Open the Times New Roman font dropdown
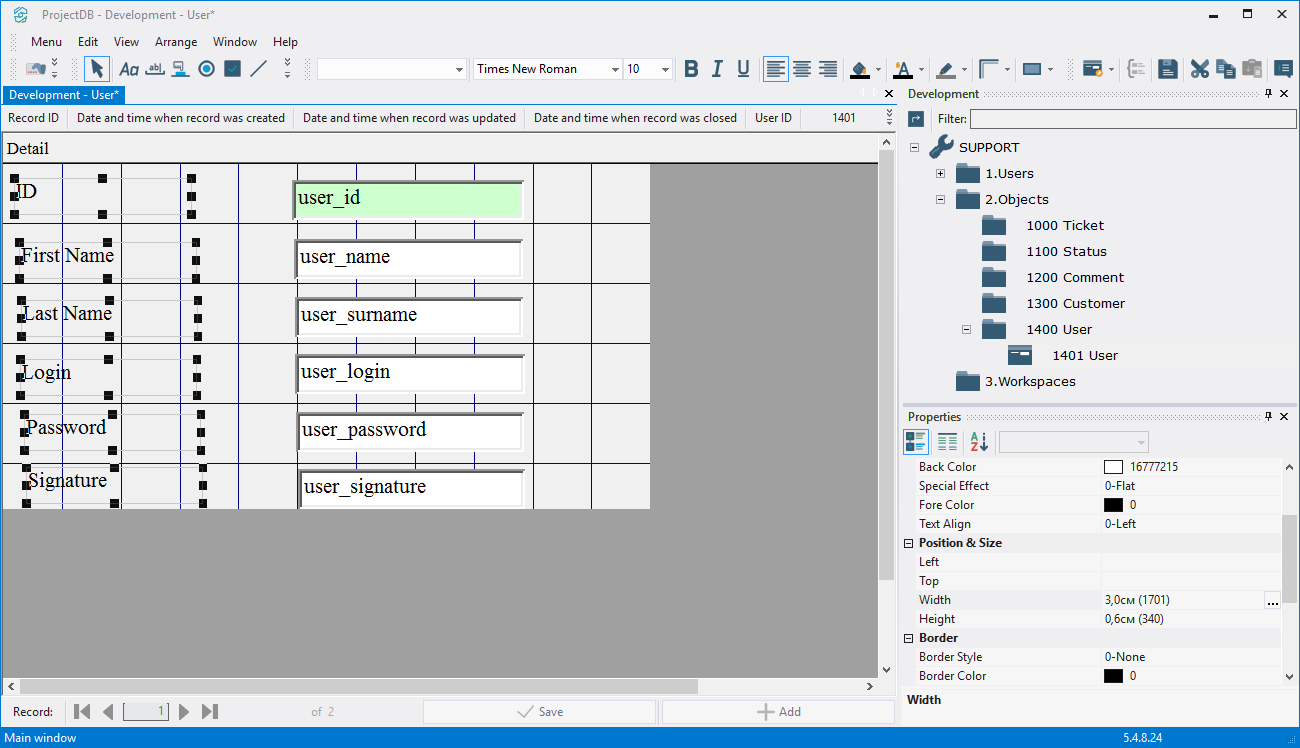 click(x=615, y=69)
